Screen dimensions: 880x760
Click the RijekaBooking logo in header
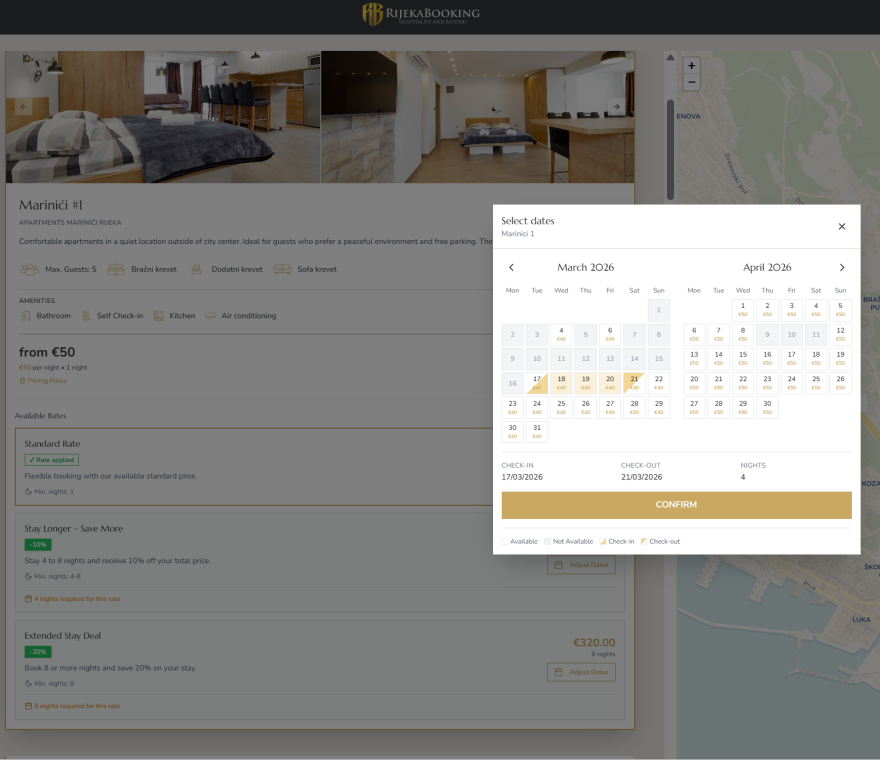coord(420,14)
